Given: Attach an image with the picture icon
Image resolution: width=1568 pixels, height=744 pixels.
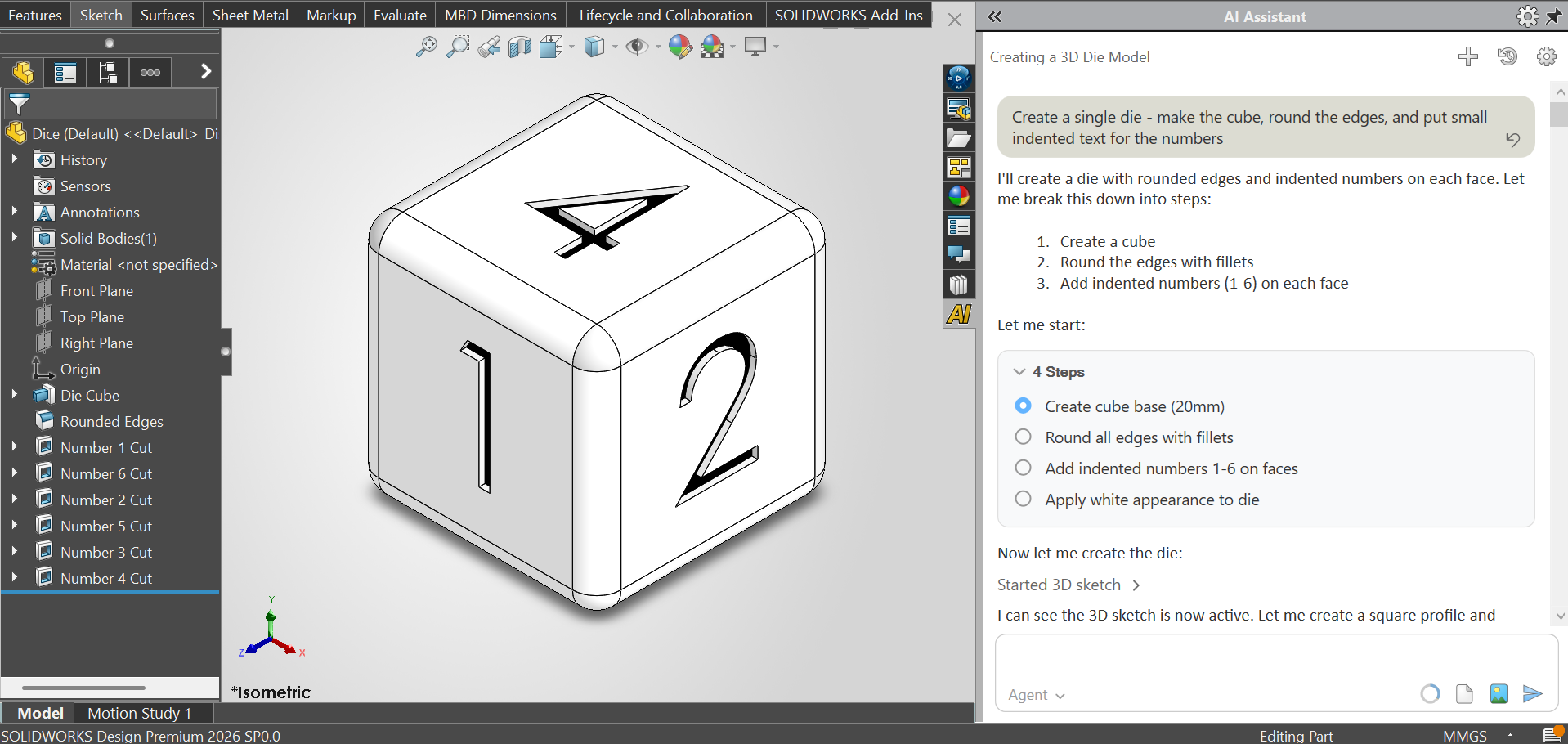Looking at the screenshot, I should [1499, 694].
